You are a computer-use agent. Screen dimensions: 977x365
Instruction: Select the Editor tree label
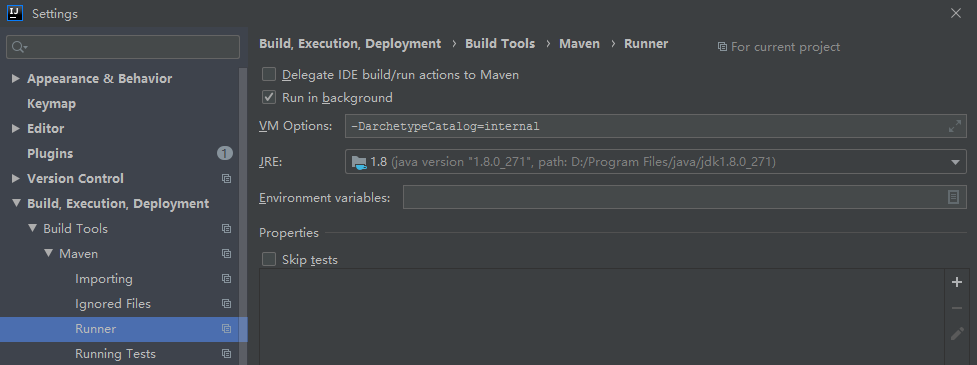pos(45,128)
